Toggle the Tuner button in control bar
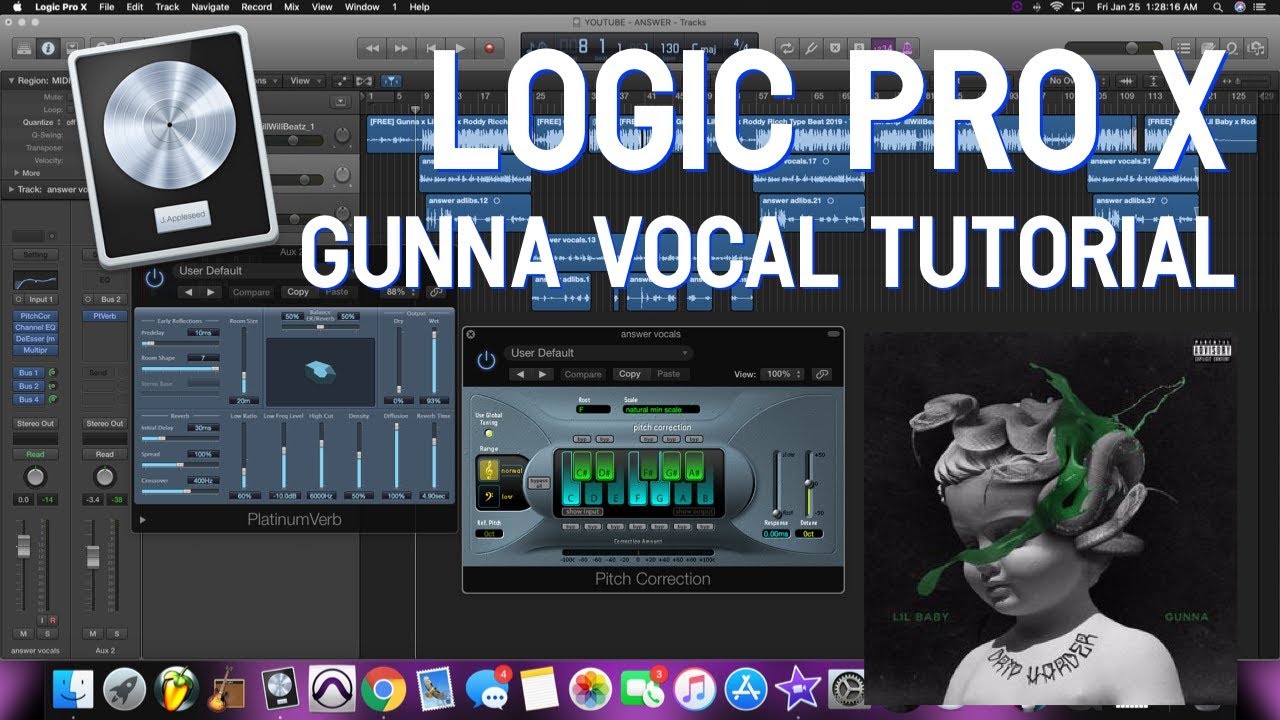The height and width of the screenshot is (720, 1280). [811, 47]
